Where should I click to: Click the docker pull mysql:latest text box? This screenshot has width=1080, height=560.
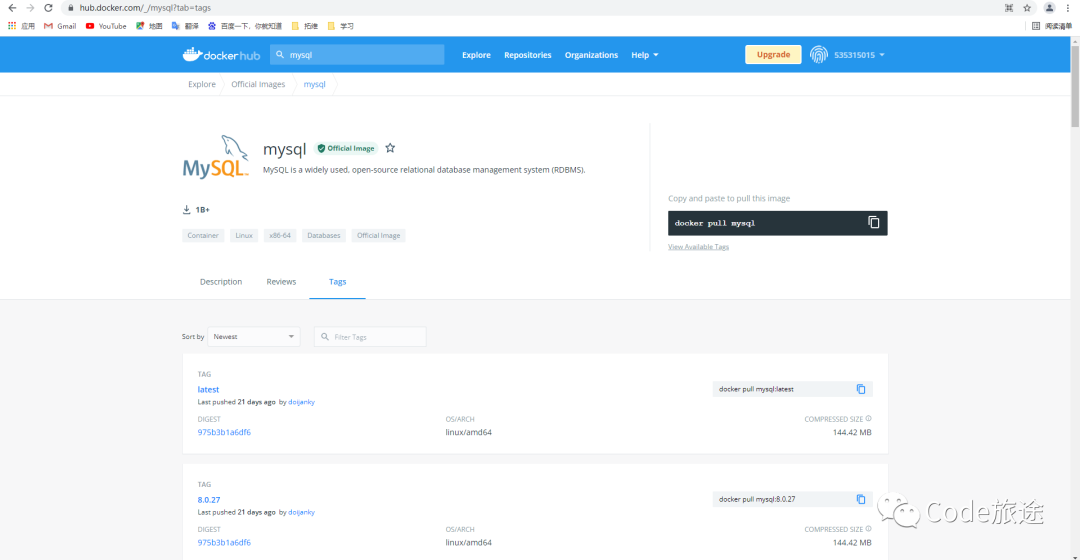coord(792,389)
